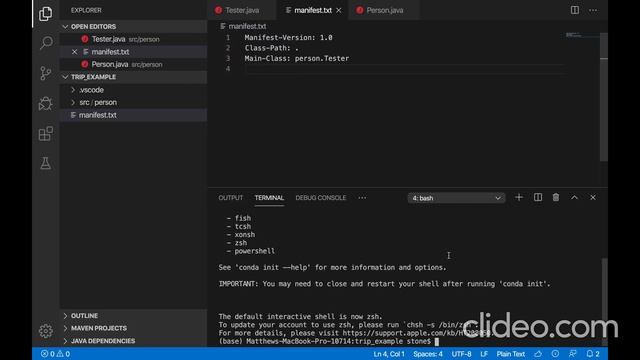Image resolution: width=640 pixels, height=360 pixels.
Task: Place cursor on line 'Class-Path: .'
Action: click(271, 48)
